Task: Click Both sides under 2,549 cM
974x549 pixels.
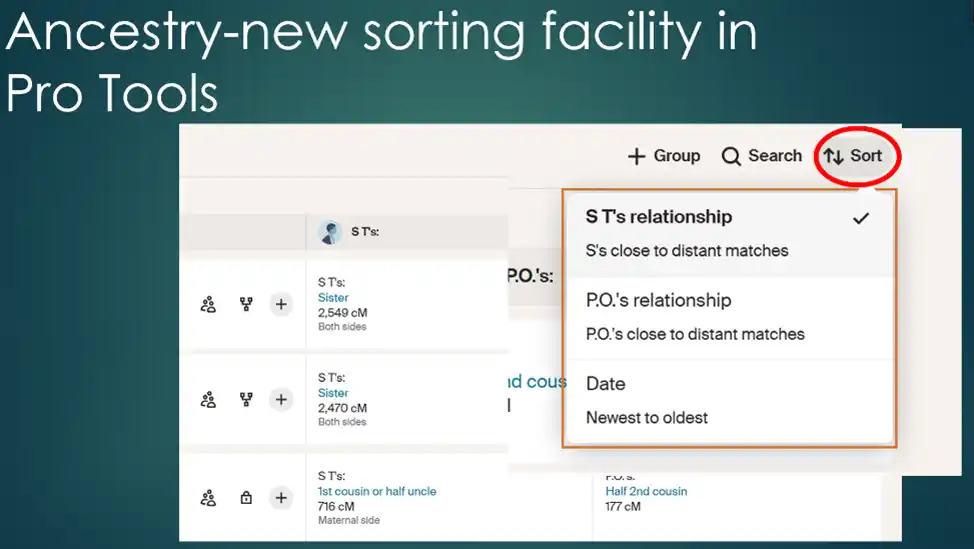Action: (x=342, y=327)
